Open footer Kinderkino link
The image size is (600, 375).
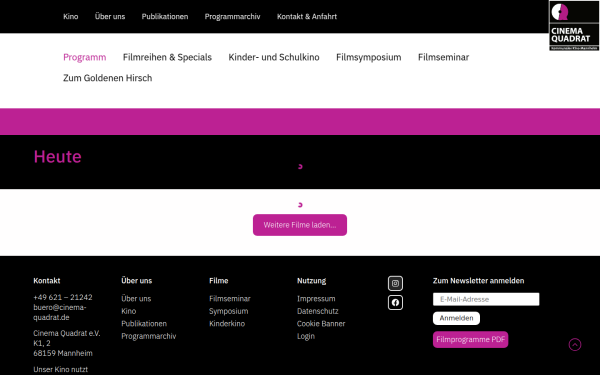click(227, 324)
